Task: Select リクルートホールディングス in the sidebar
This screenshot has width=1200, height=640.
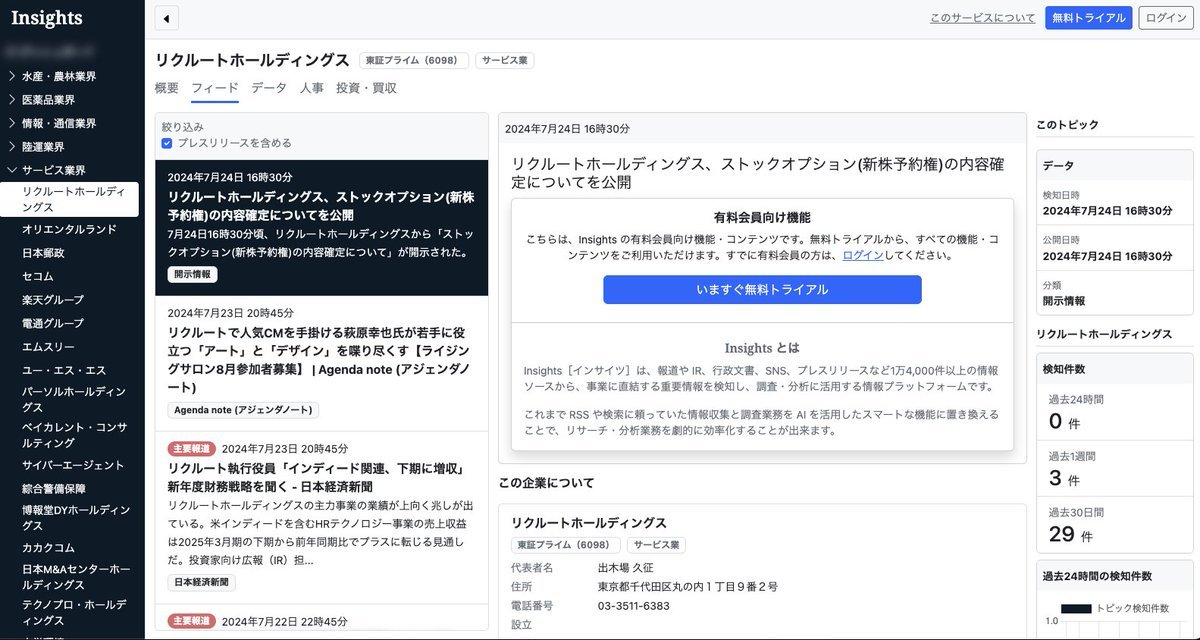Action: 69,199
